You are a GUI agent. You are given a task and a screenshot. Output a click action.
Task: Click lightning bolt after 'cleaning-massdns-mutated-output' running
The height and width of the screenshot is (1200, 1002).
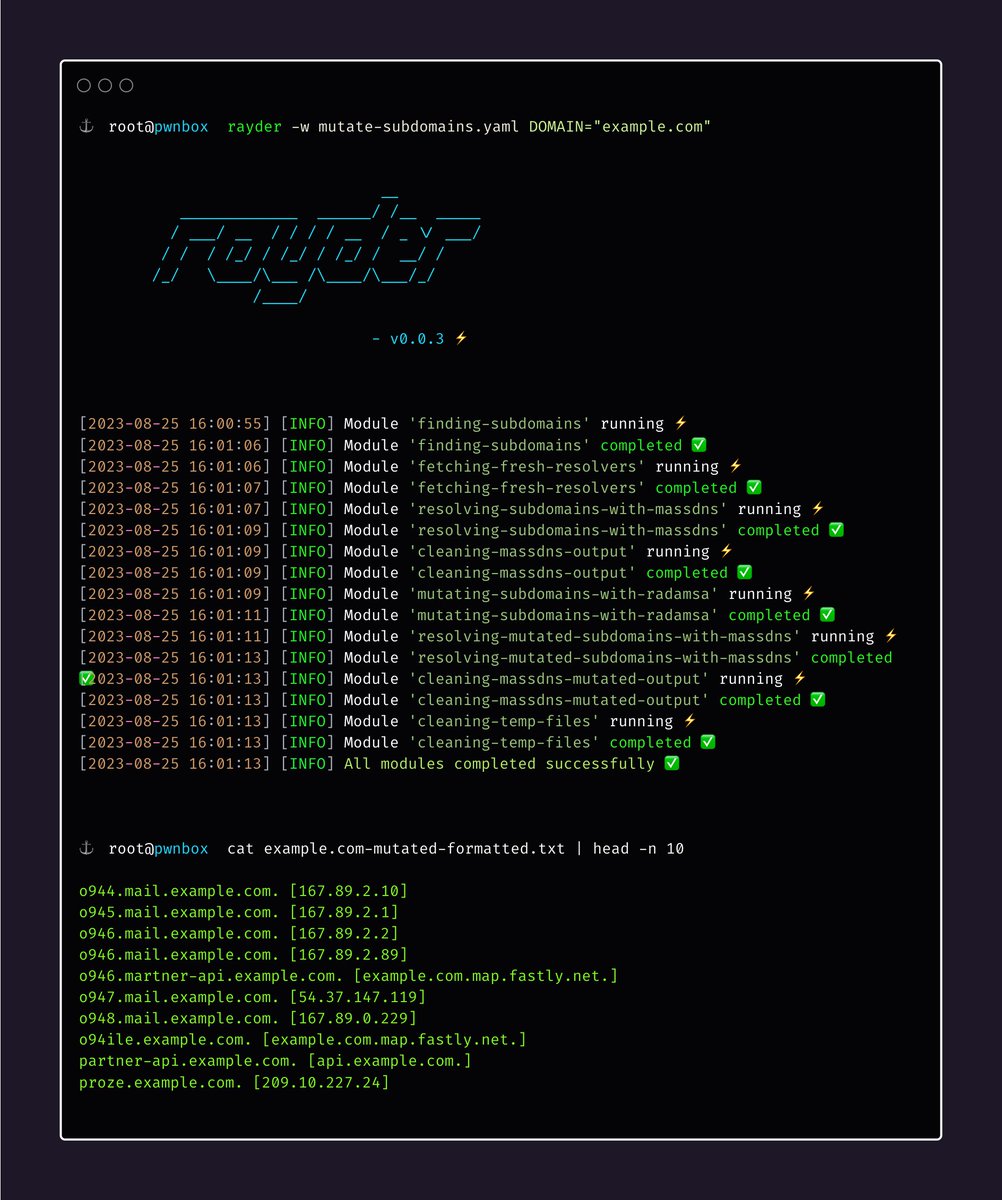tap(800, 678)
